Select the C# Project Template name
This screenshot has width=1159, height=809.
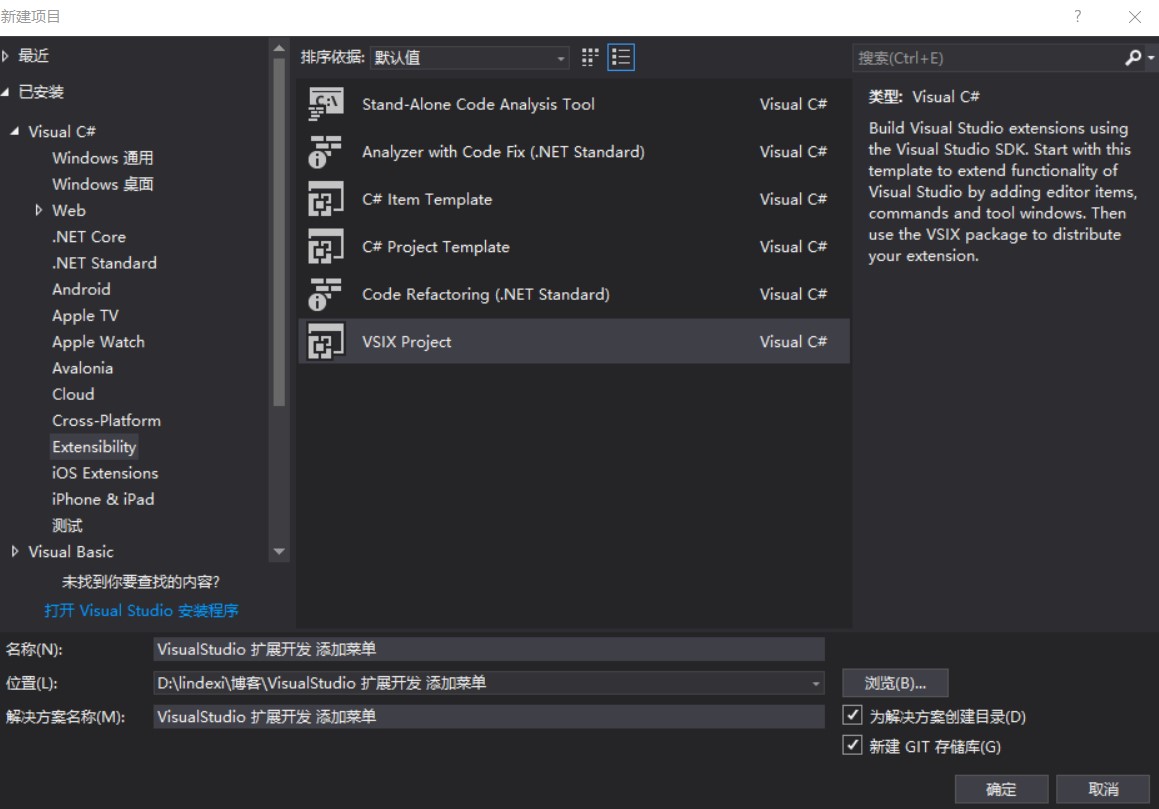[x=436, y=246]
